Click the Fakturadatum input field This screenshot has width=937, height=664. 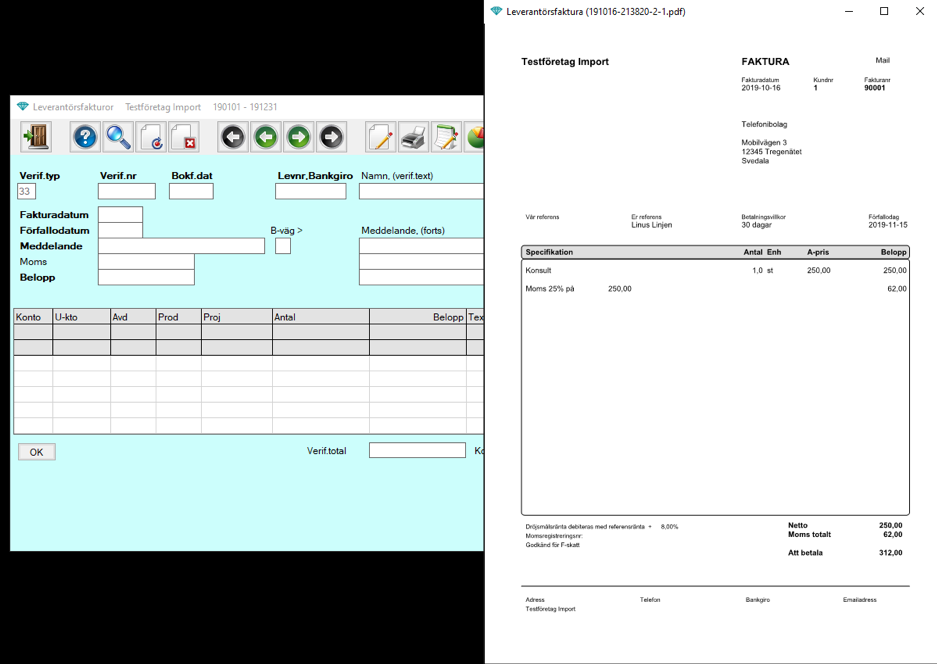coord(120,215)
